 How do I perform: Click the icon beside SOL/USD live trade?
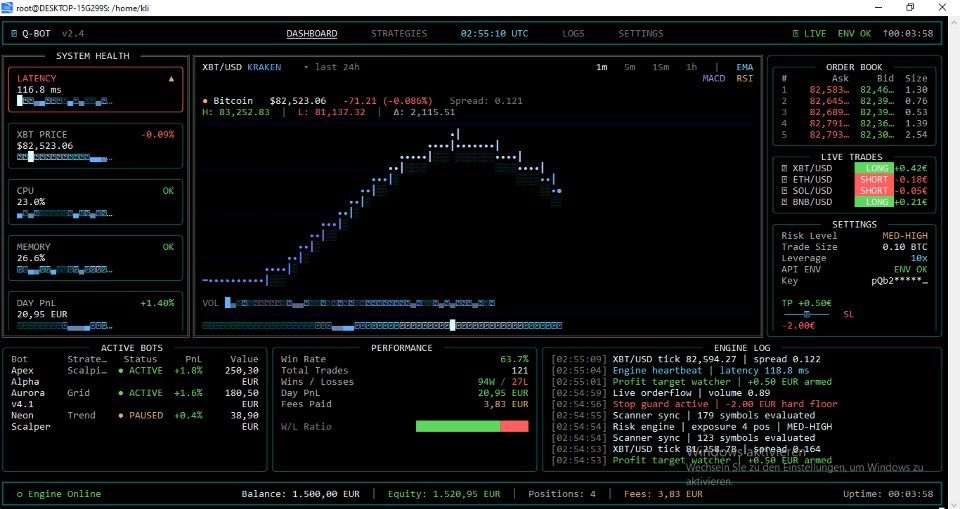(x=784, y=190)
